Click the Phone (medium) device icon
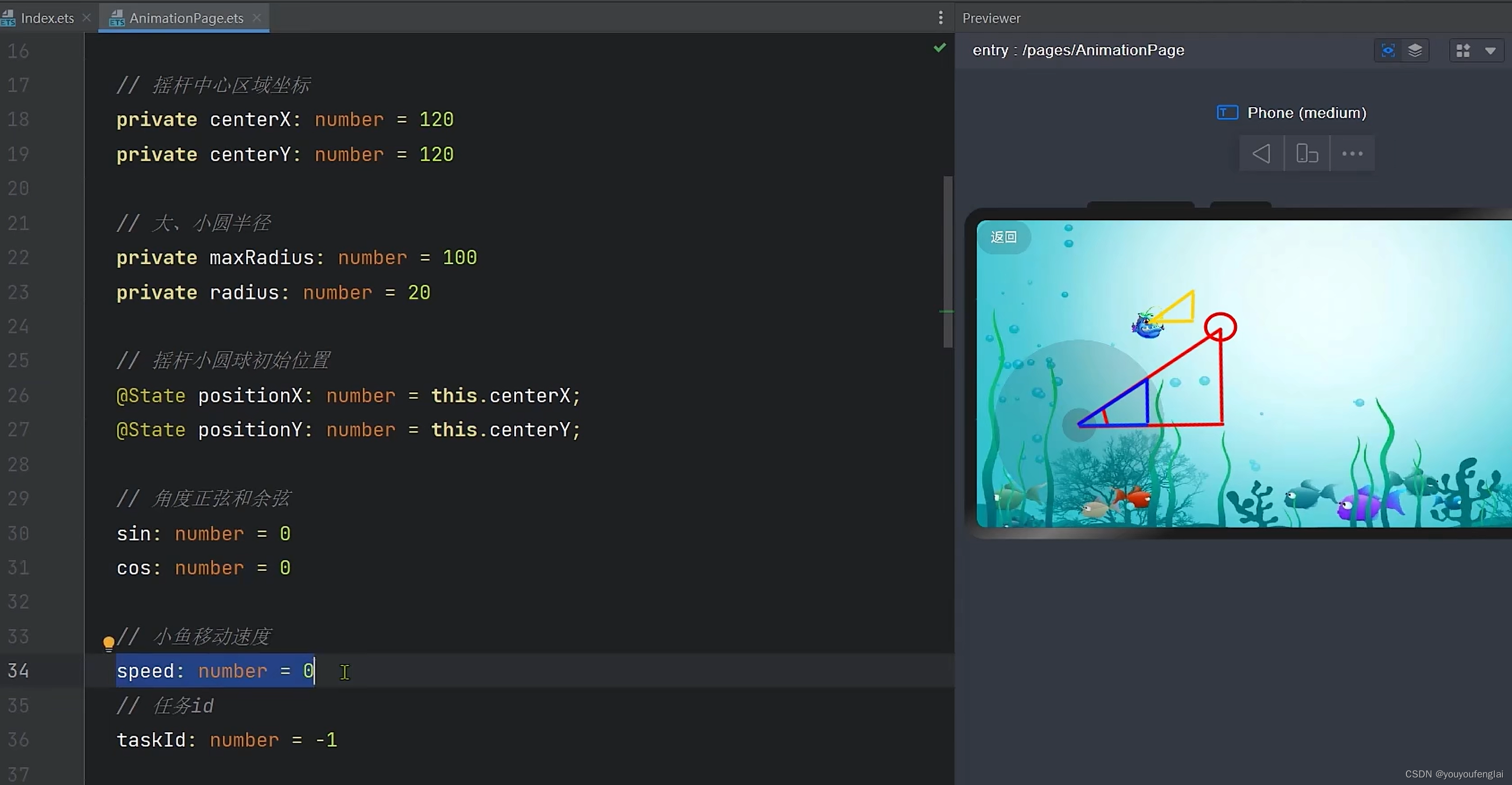 pos(1227,112)
